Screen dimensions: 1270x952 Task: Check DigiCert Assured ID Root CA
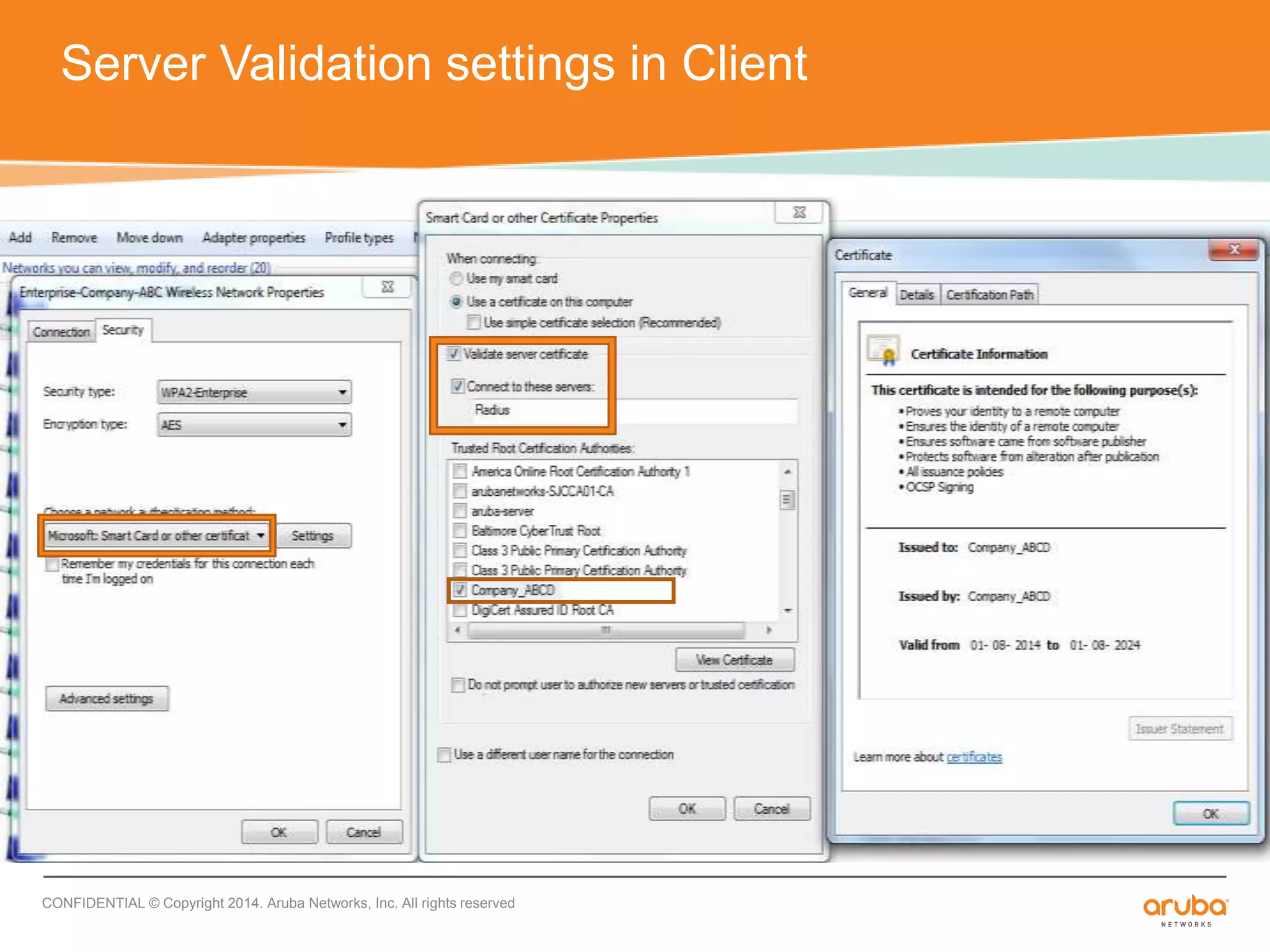tap(460, 610)
